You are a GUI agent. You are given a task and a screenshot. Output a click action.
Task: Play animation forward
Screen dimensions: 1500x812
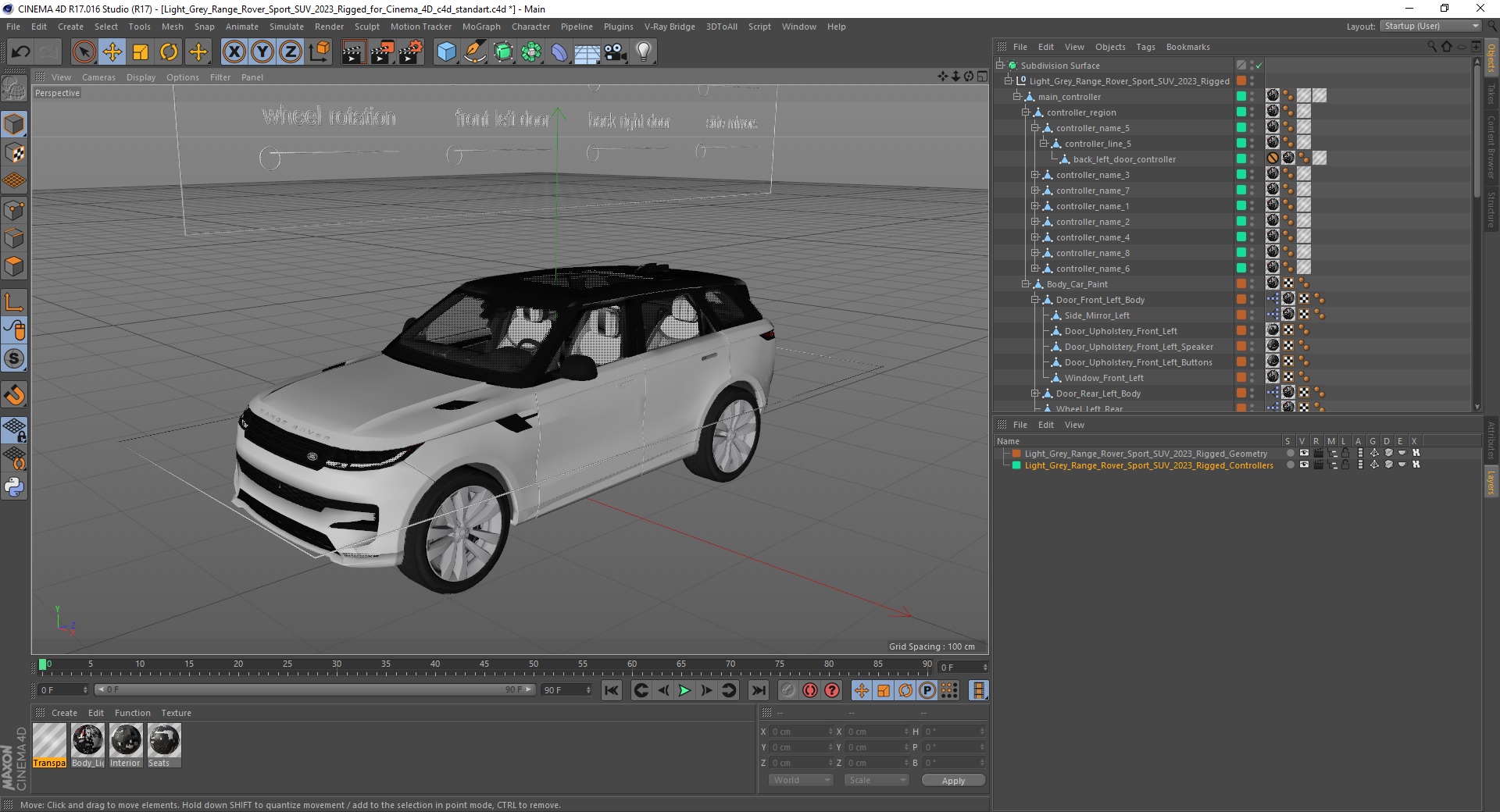point(684,690)
